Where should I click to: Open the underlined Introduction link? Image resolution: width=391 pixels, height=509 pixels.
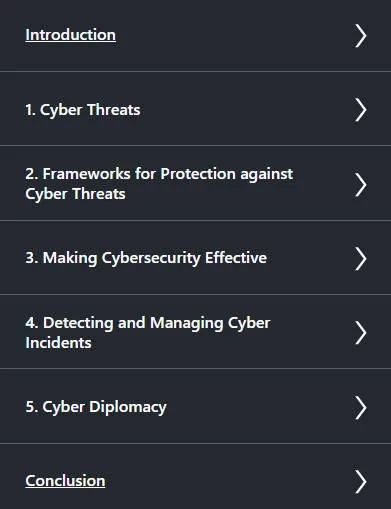pos(71,35)
